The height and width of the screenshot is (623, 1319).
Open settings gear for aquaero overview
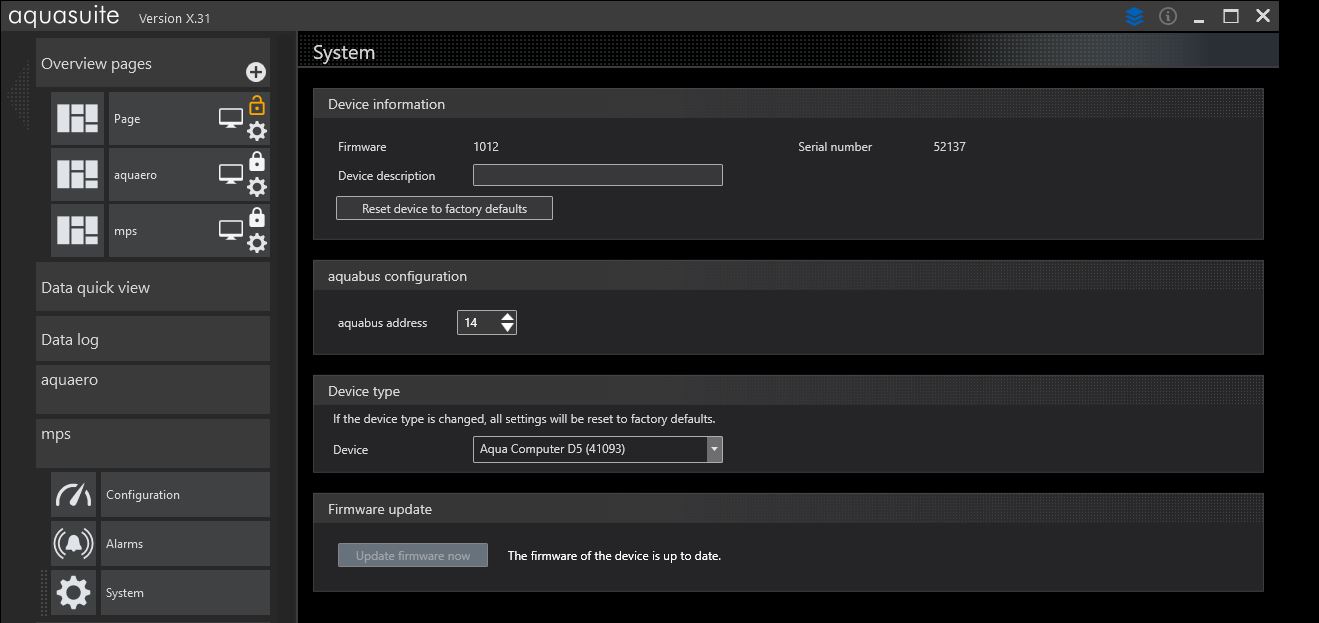click(257, 187)
